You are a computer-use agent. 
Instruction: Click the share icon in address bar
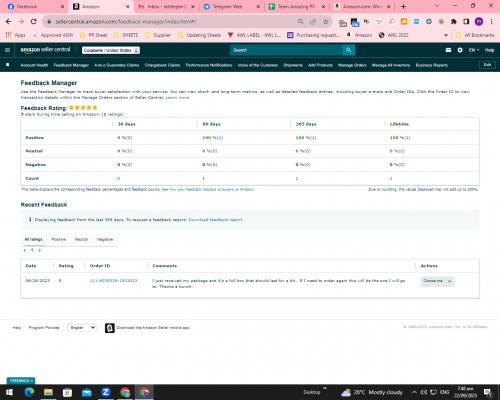[313, 22]
